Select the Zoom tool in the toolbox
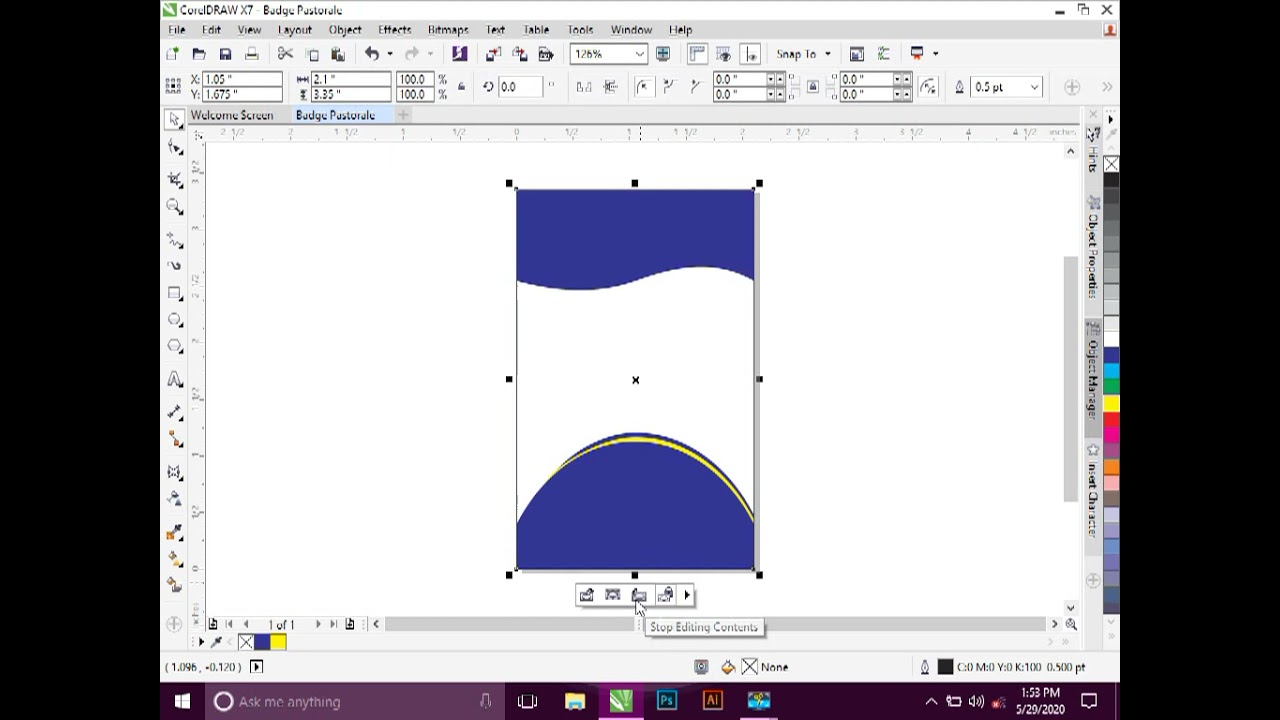 pyautogui.click(x=175, y=207)
